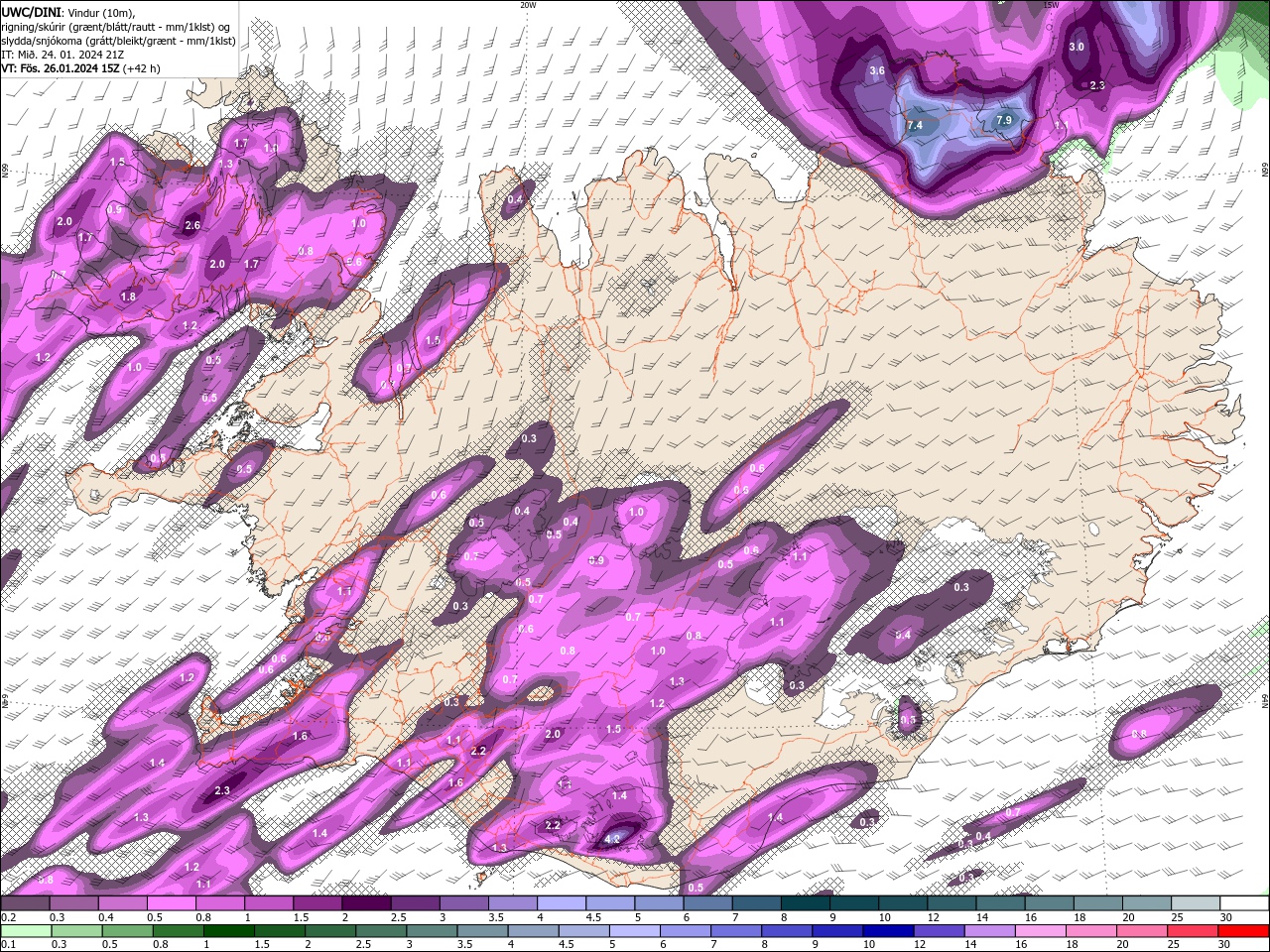Click the white 30 swatch in upper colorbar
Viewport: 1270px width, 952px height.
(1244, 903)
